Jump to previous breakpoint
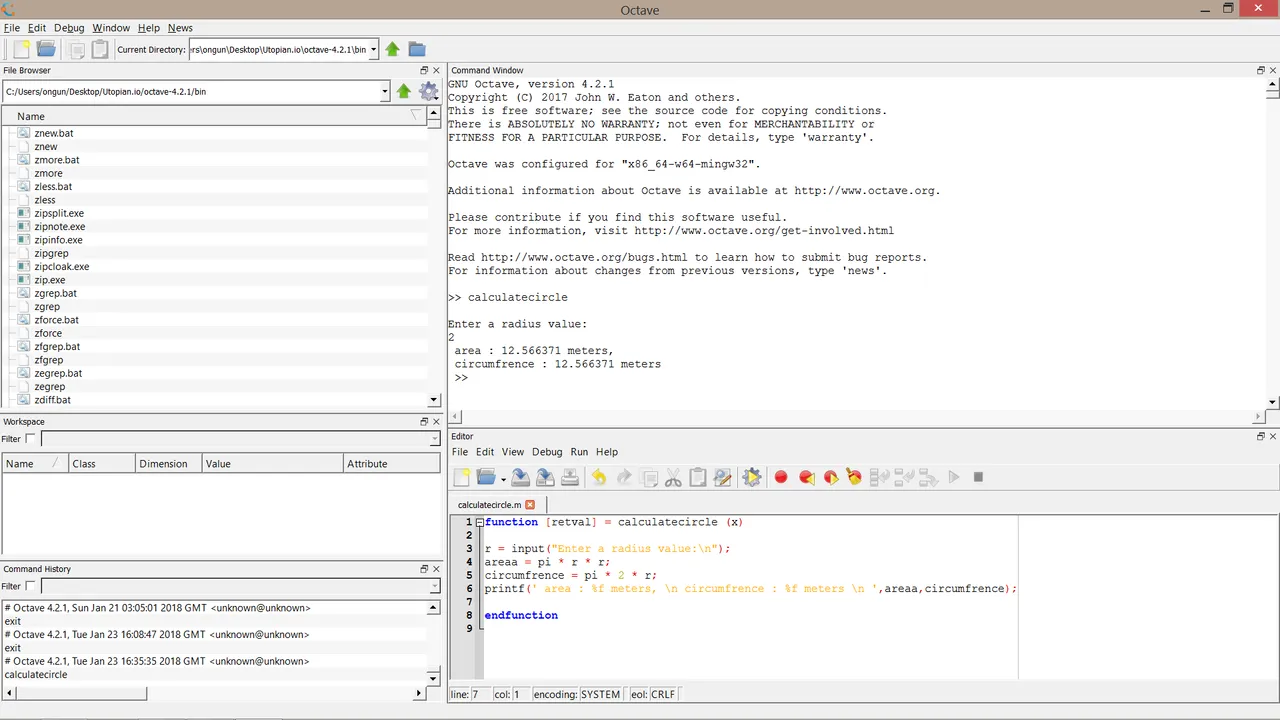1280x720 pixels. pos(806,477)
